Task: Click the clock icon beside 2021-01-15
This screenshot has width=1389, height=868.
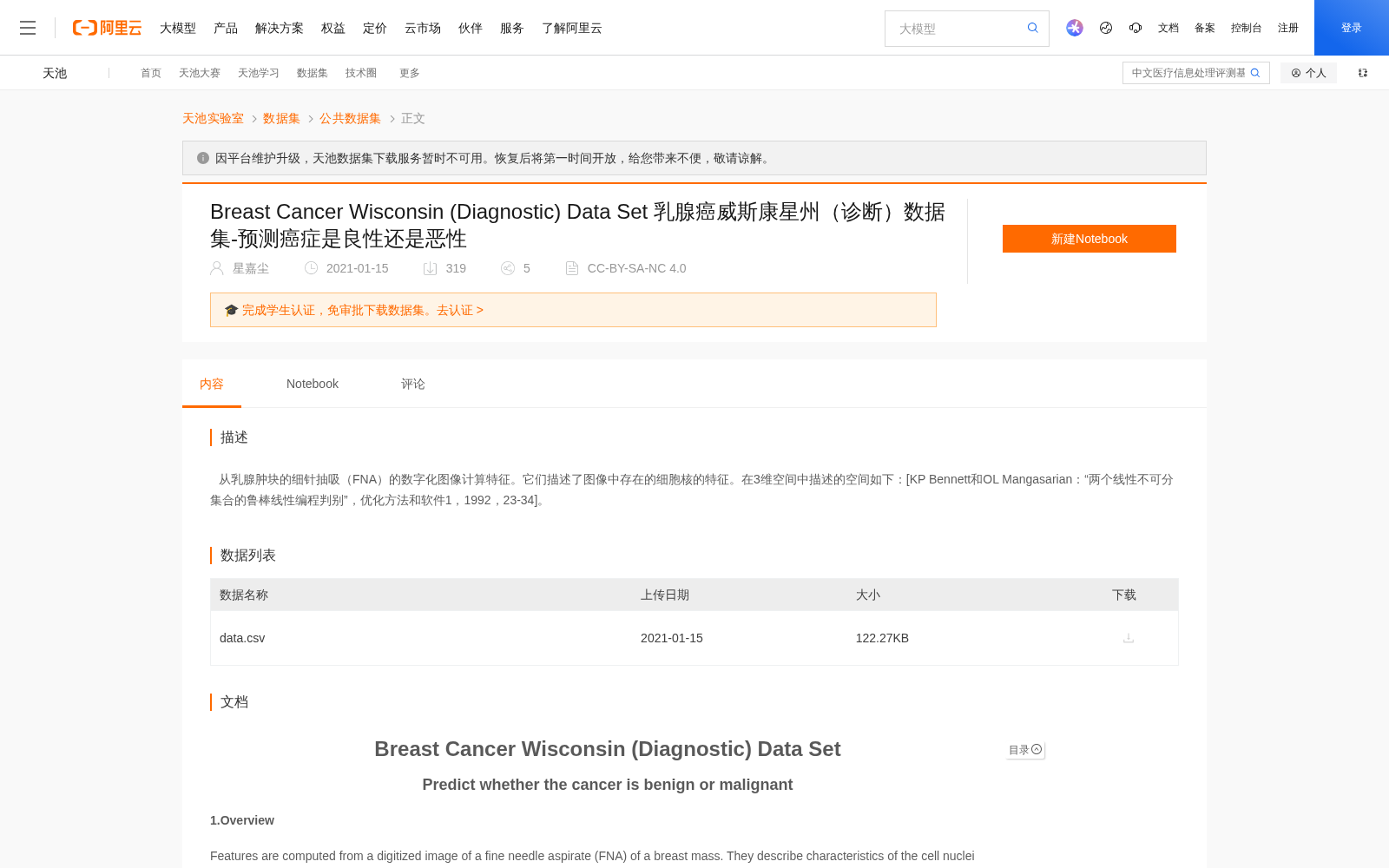Action: [x=311, y=268]
